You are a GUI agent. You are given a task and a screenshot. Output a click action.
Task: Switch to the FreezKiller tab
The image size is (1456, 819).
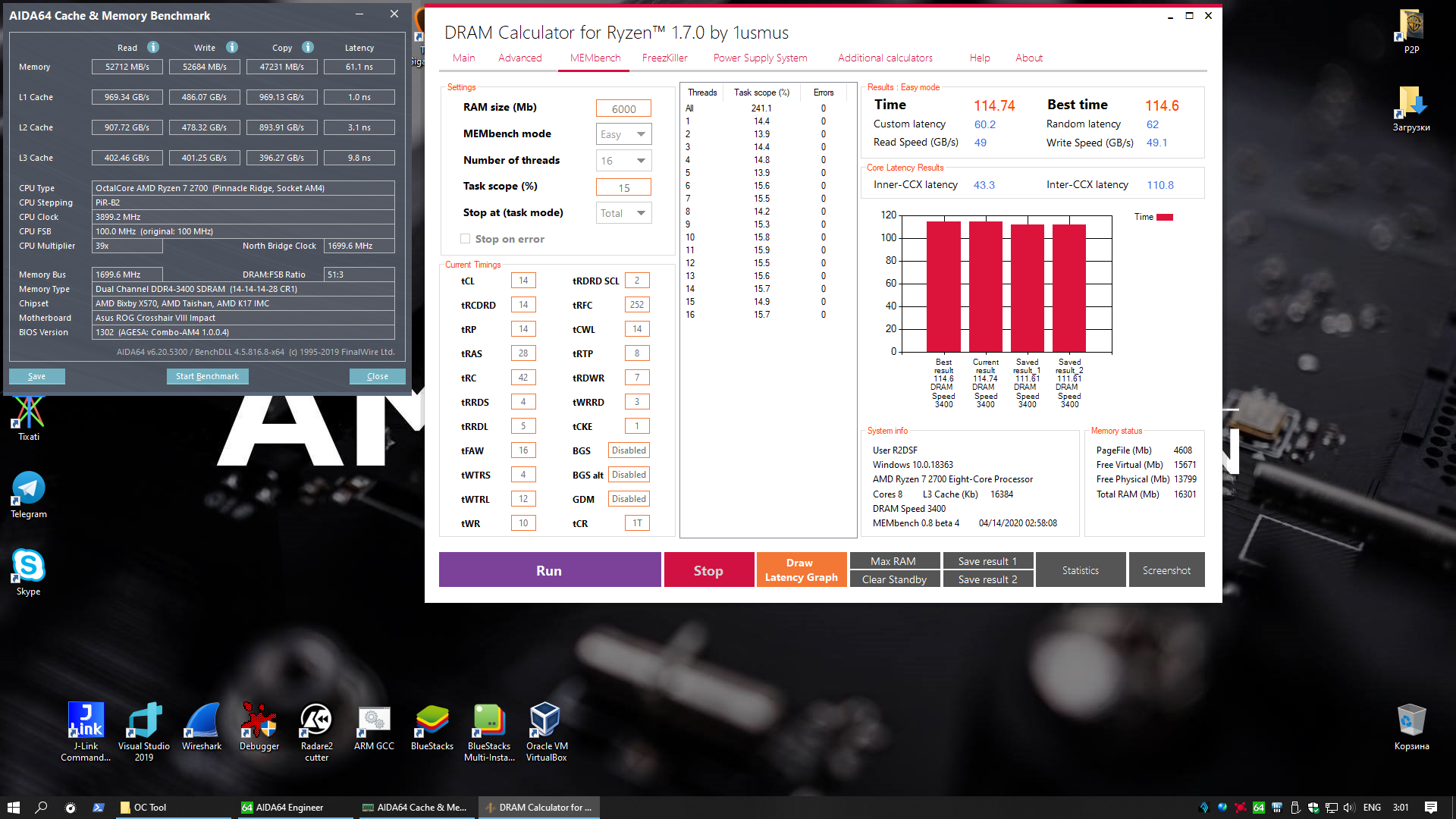pyautogui.click(x=664, y=58)
